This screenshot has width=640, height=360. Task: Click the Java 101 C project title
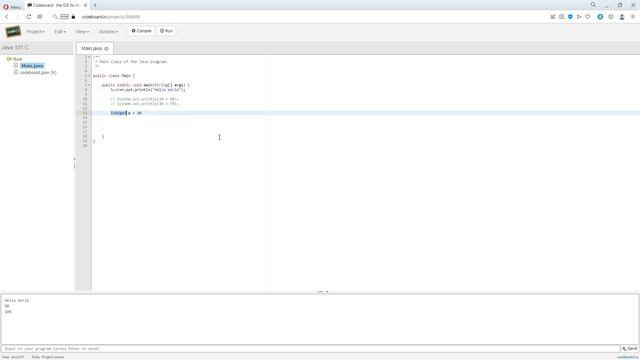[x=15, y=47]
